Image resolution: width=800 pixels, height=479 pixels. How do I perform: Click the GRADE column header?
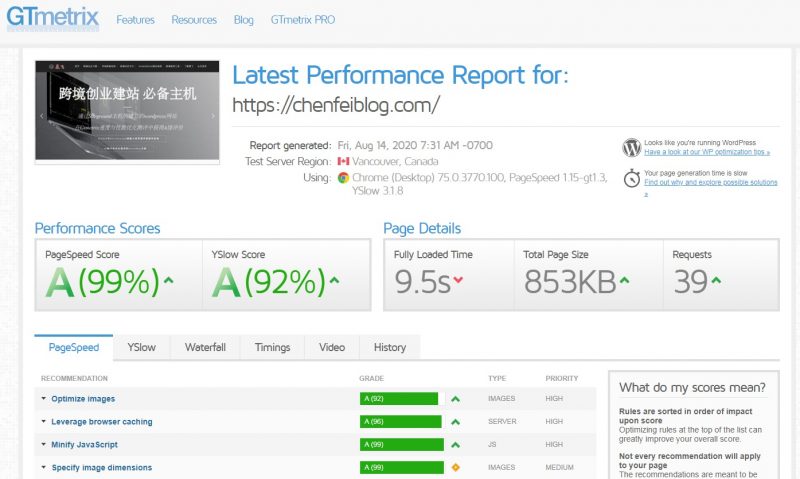click(371, 379)
